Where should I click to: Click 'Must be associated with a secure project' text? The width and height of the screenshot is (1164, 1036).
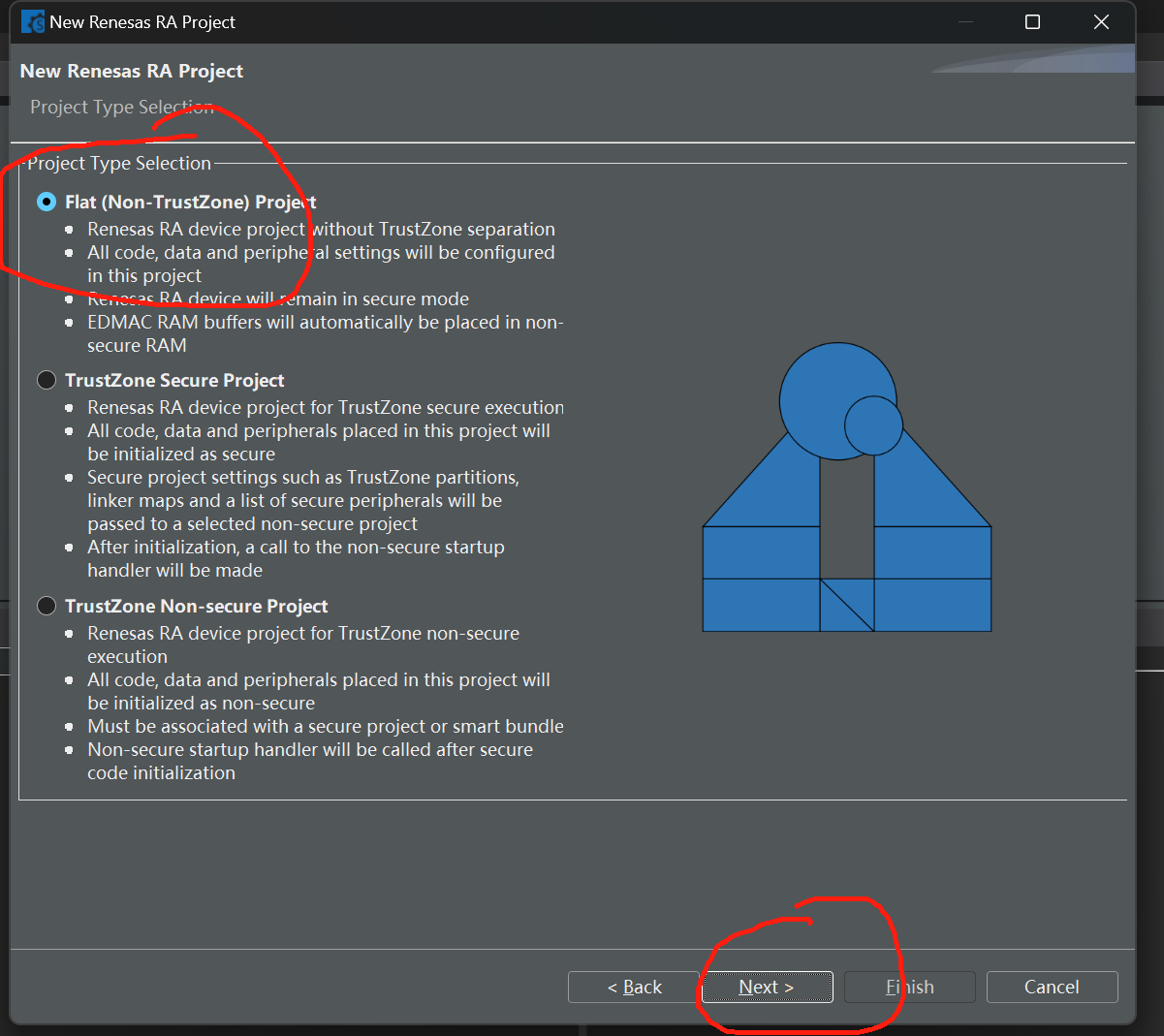click(326, 726)
